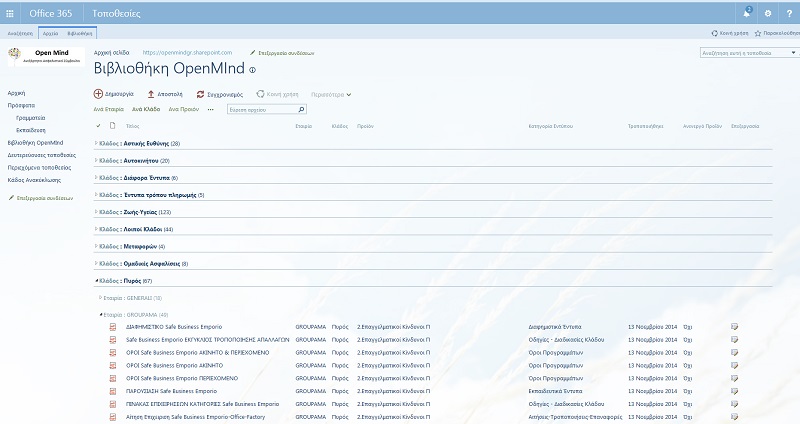Screen dimensions: 800x424
Task: Open Δευτερεύουσες τοποθεσίες sidebar link
Action: (x=41, y=155)
